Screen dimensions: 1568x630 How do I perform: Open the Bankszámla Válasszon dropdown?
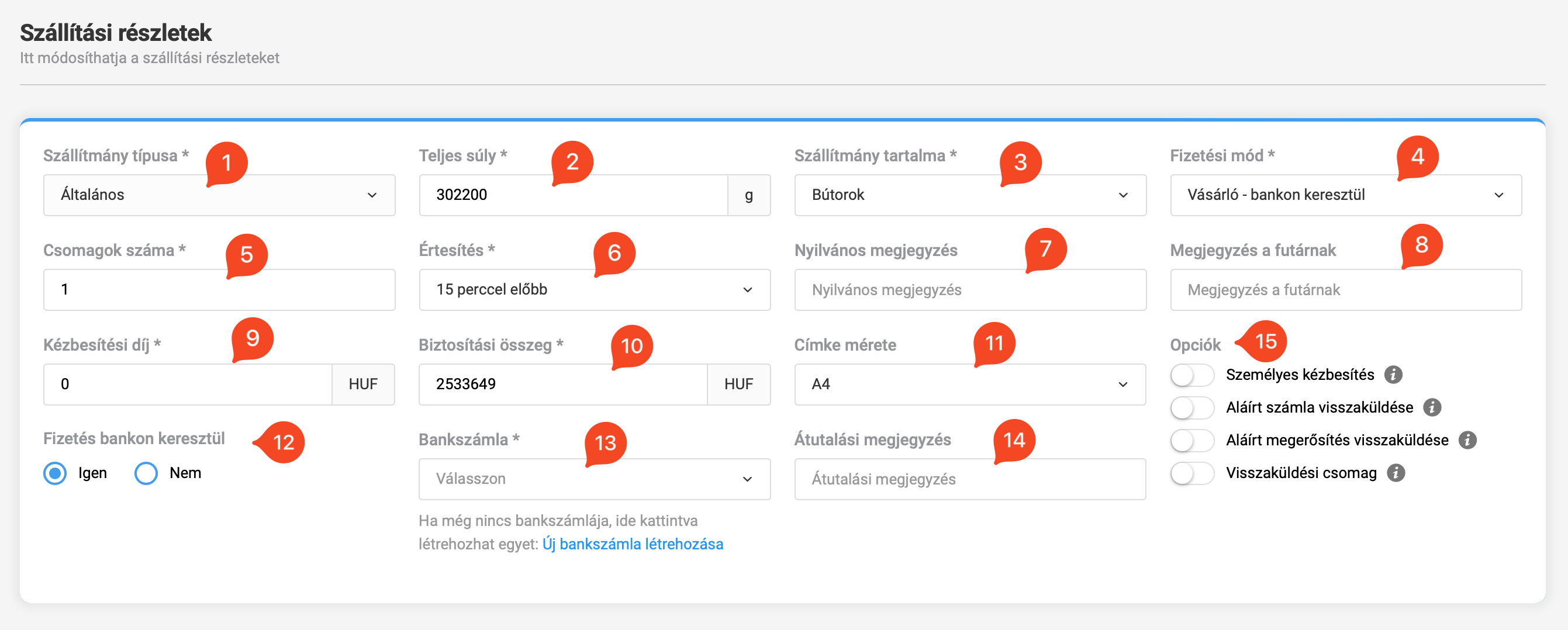594,479
